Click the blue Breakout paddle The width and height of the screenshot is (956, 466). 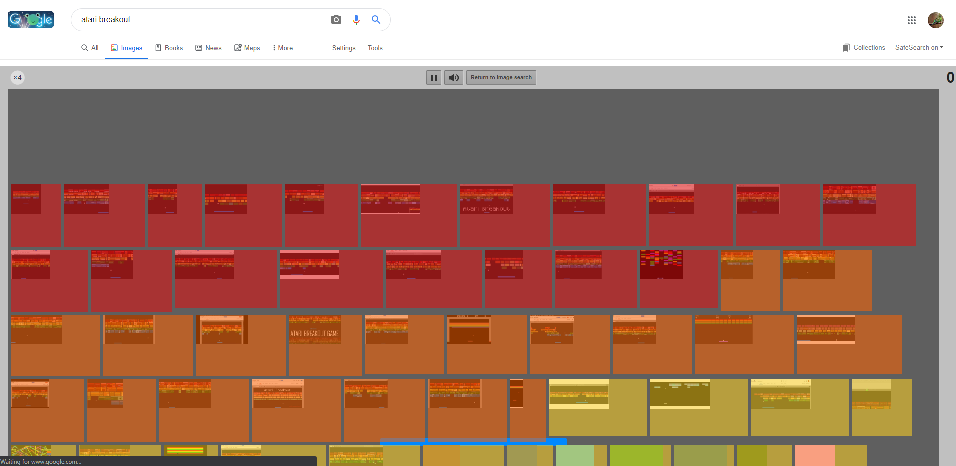[473, 441]
